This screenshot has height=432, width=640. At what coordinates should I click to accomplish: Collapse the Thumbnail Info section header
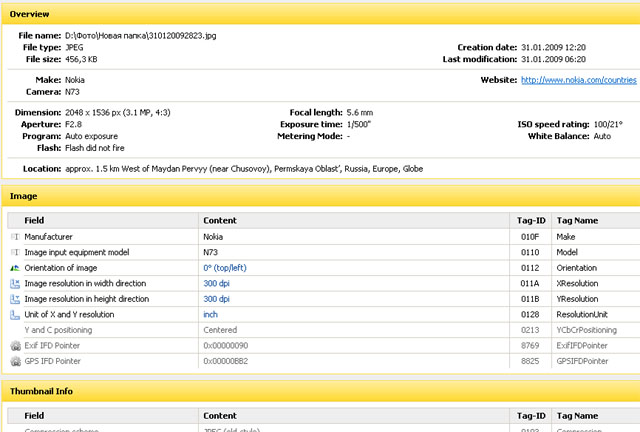44,391
